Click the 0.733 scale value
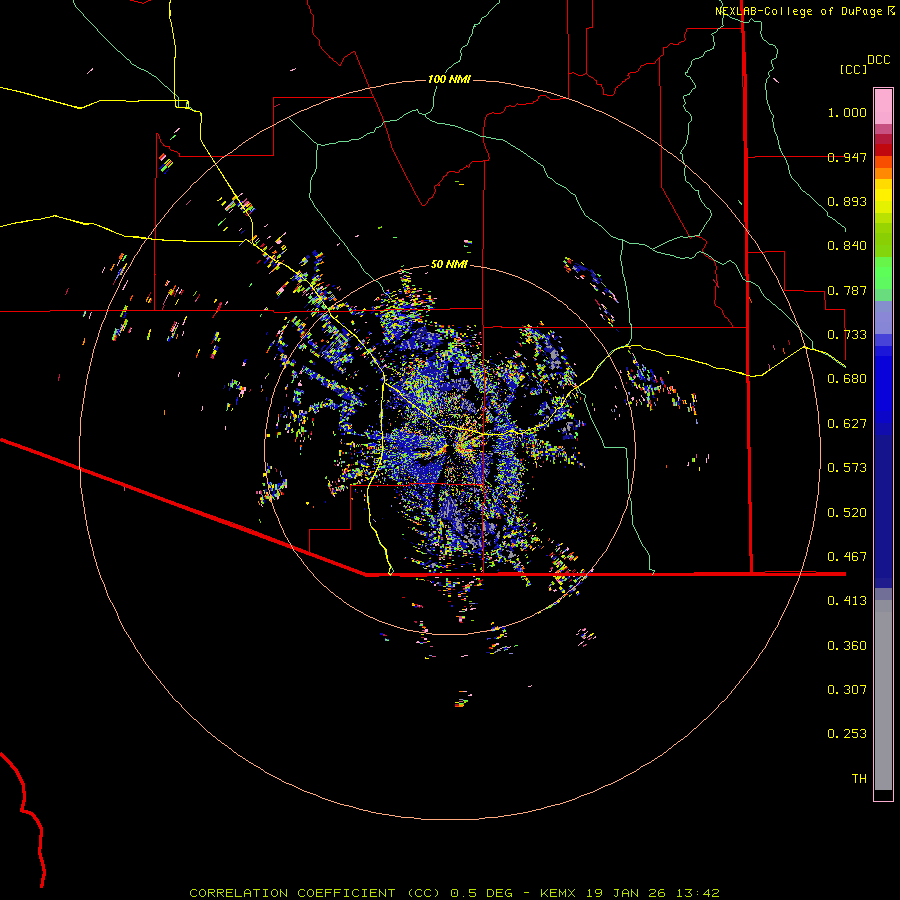Image resolution: width=900 pixels, height=900 pixels. tap(847, 335)
